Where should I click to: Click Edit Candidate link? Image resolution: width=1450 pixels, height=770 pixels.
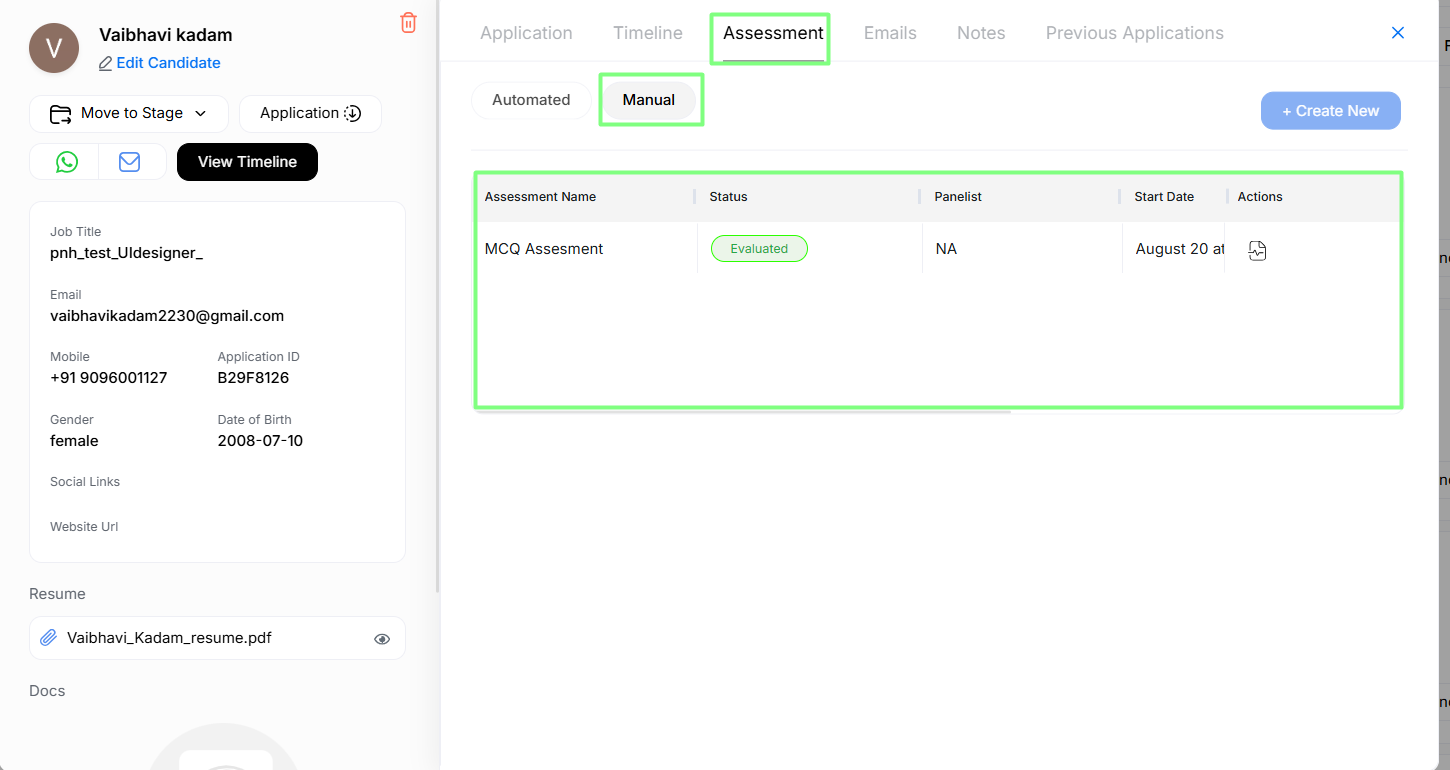click(x=159, y=63)
